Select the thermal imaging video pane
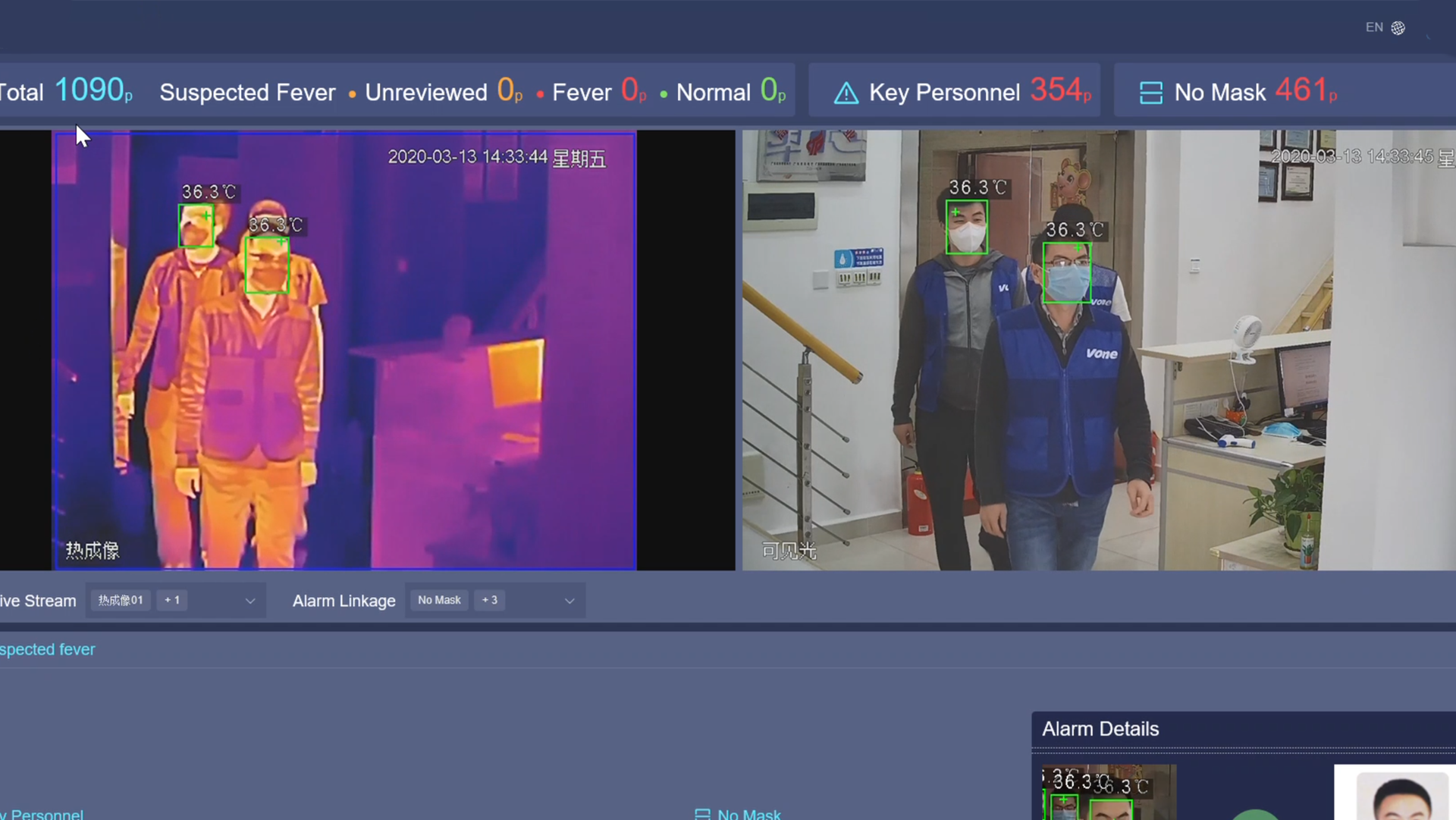This screenshot has width=1456, height=820. point(345,350)
